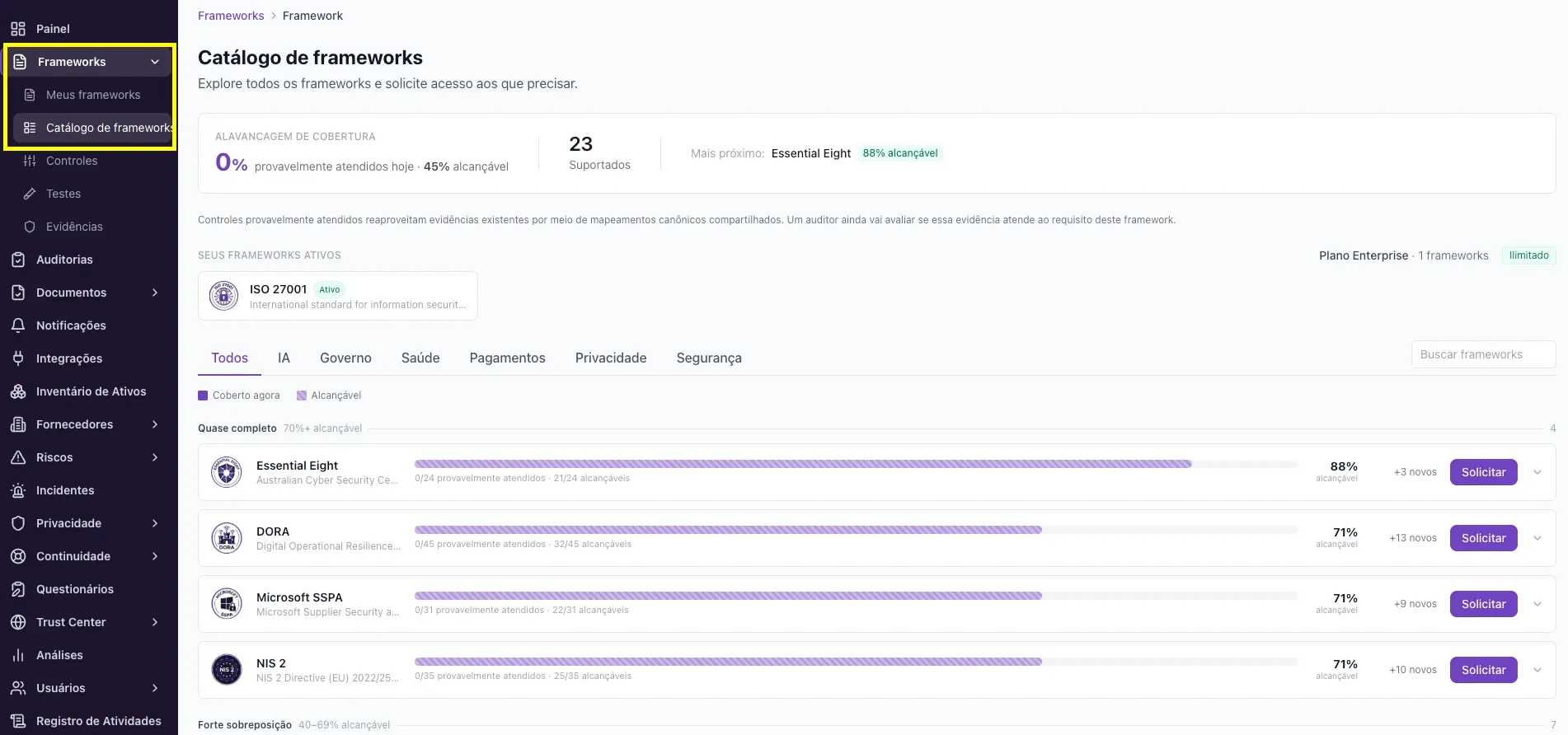This screenshot has width=1568, height=735.
Task: Click the Integrações plug icon
Action: (x=18, y=358)
